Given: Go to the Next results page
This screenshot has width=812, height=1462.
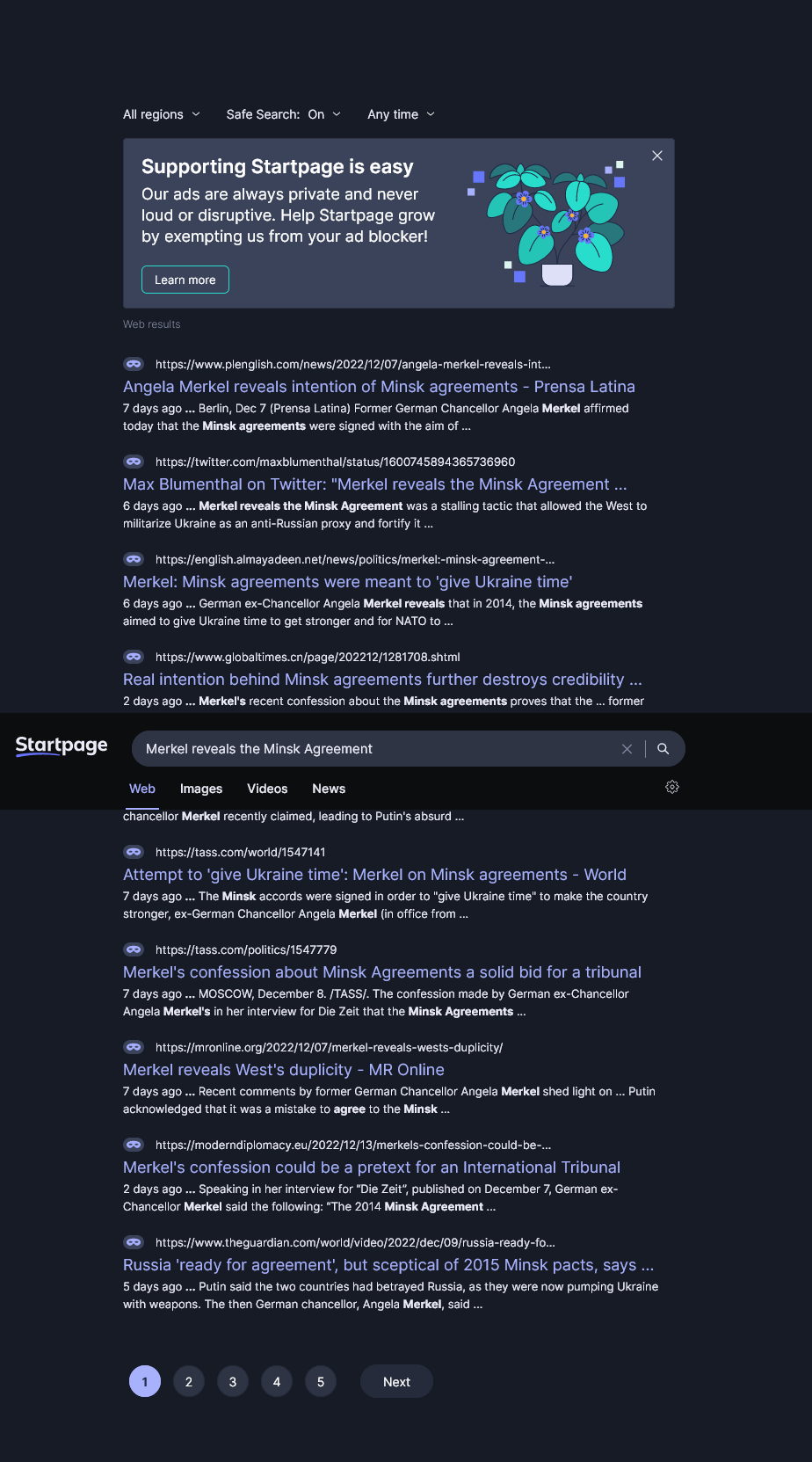Looking at the screenshot, I should point(396,1381).
